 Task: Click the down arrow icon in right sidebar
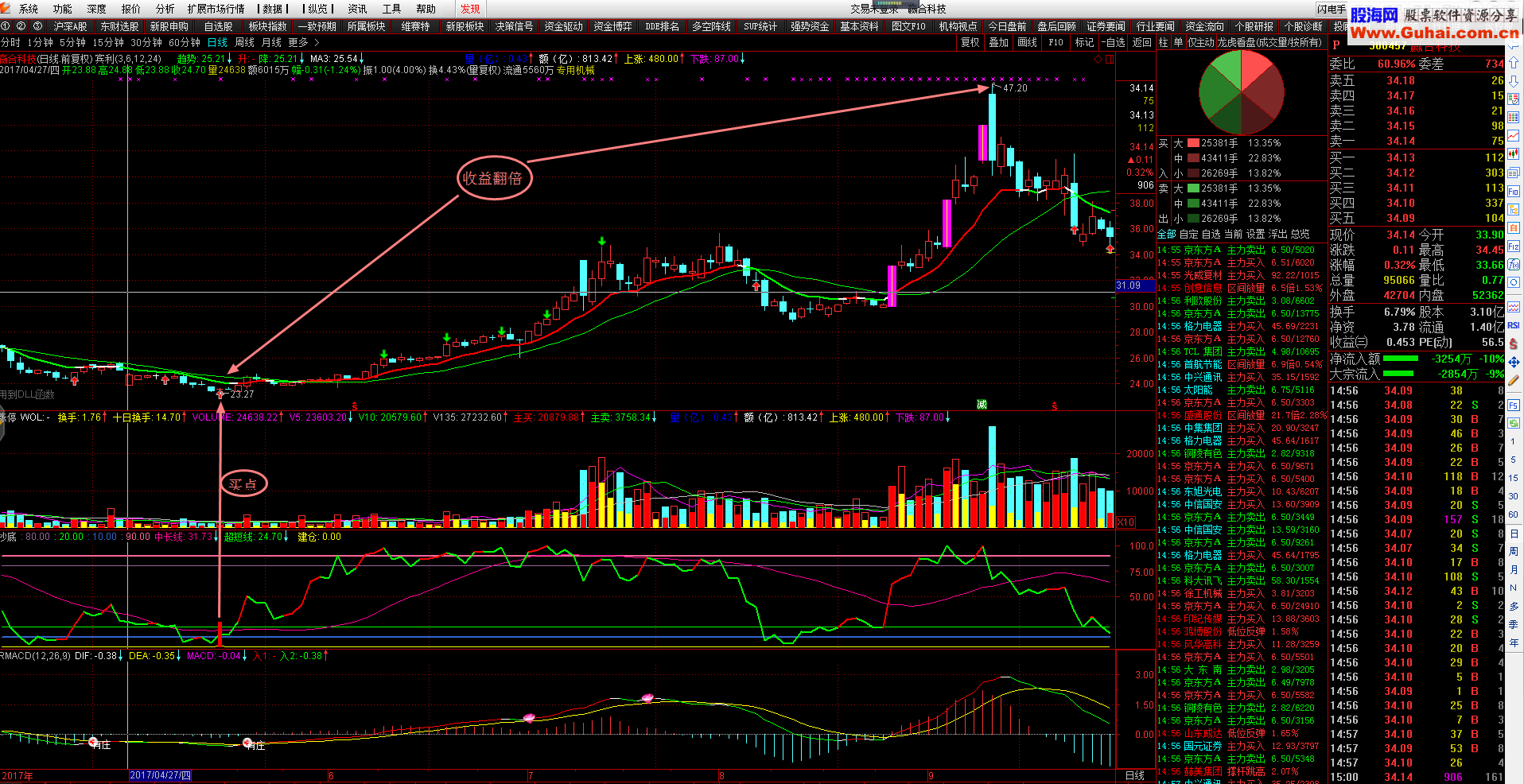(1513, 80)
